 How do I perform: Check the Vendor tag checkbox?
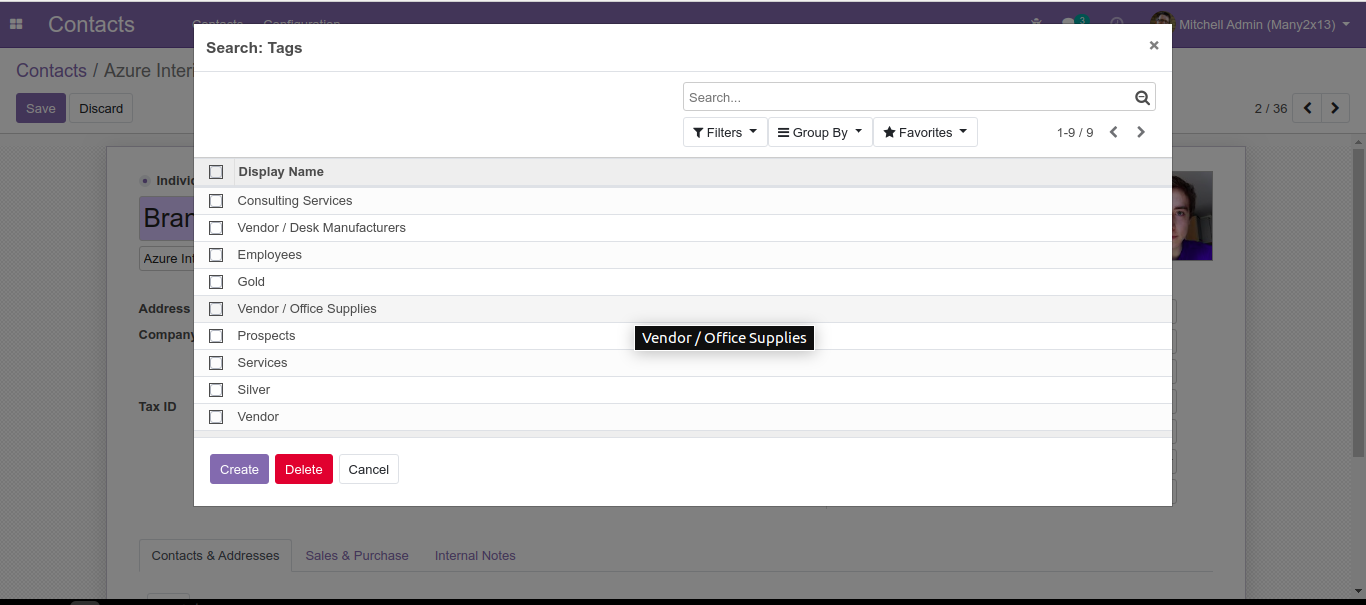click(216, 417)
